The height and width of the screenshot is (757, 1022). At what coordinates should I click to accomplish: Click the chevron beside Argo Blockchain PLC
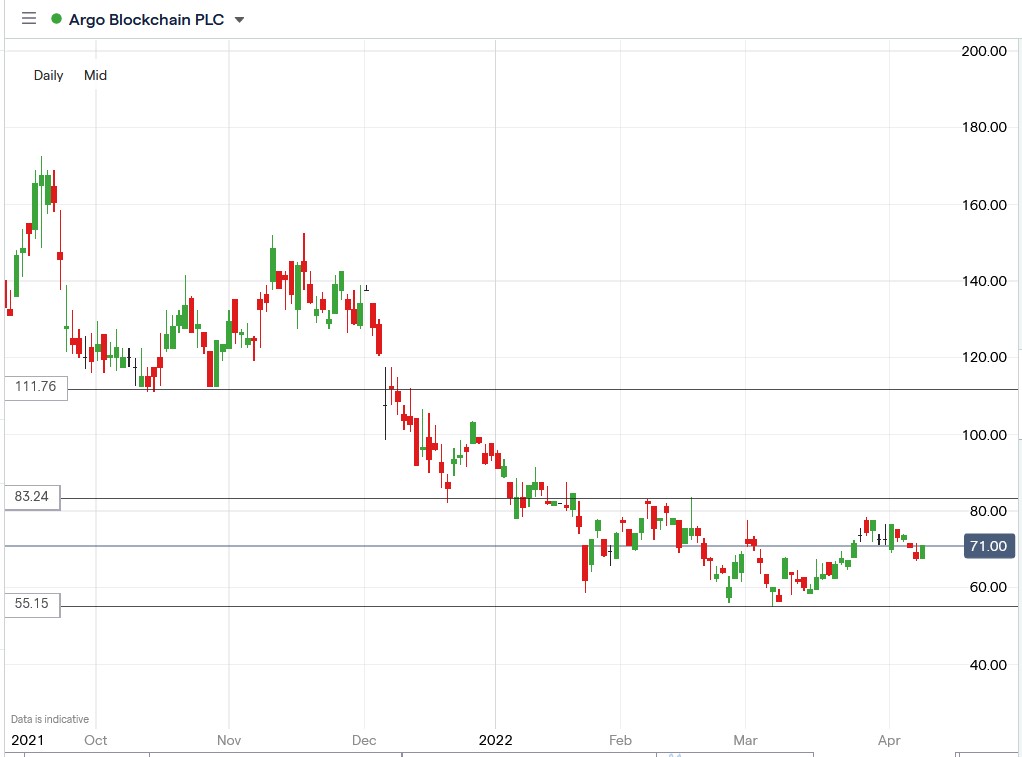pos(238,18)
